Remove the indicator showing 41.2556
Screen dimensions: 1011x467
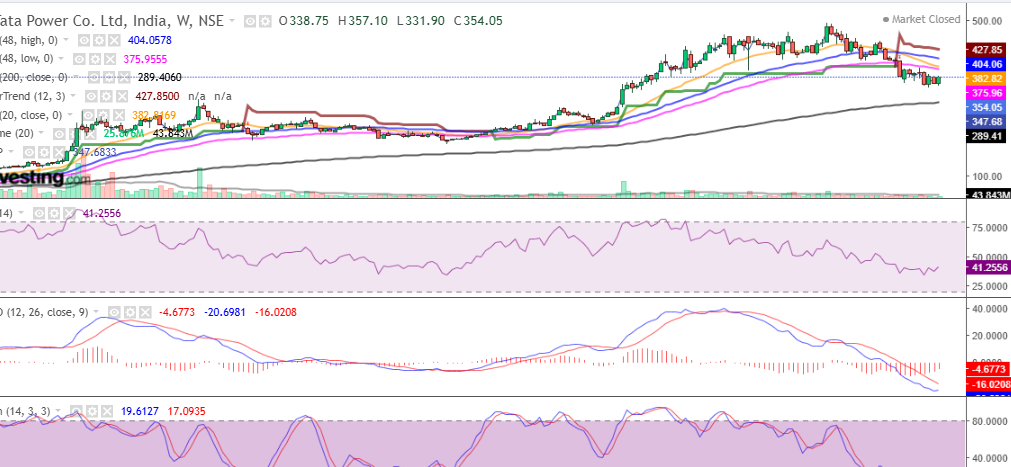pos(67,213)
